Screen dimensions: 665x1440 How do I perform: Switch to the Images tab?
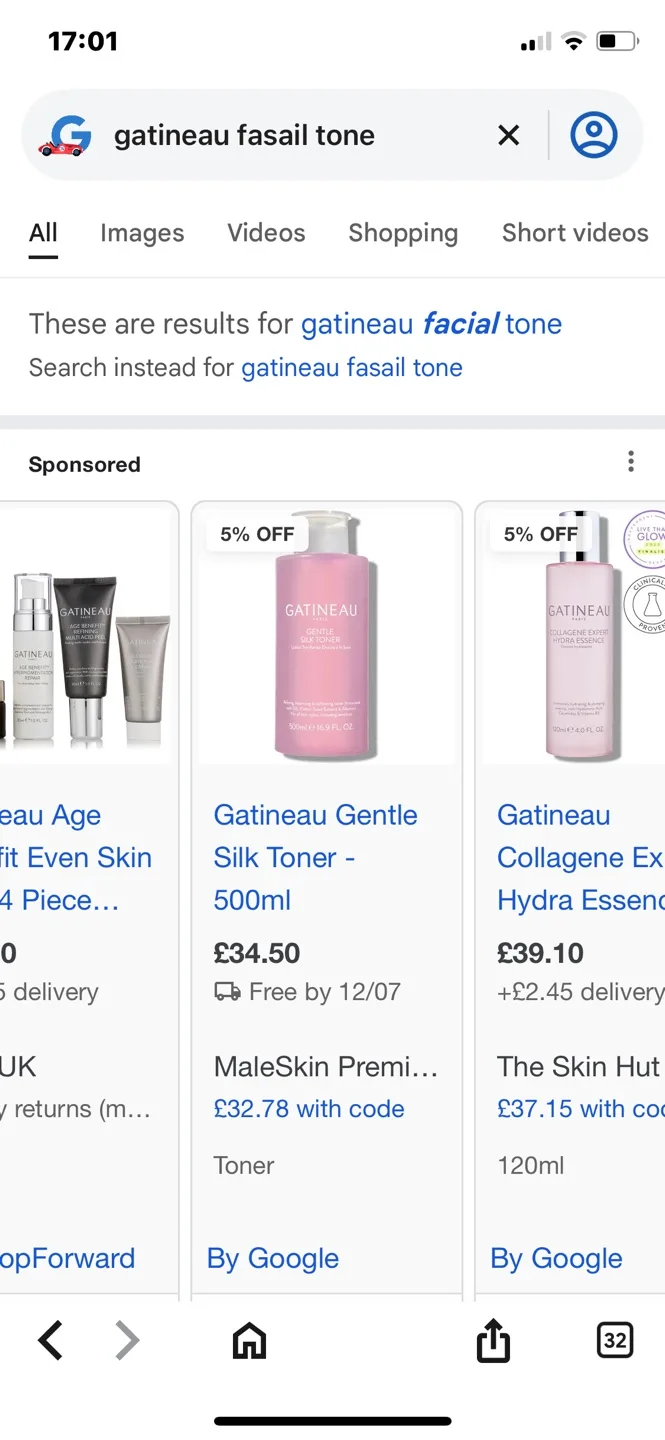tap(142, 233)
